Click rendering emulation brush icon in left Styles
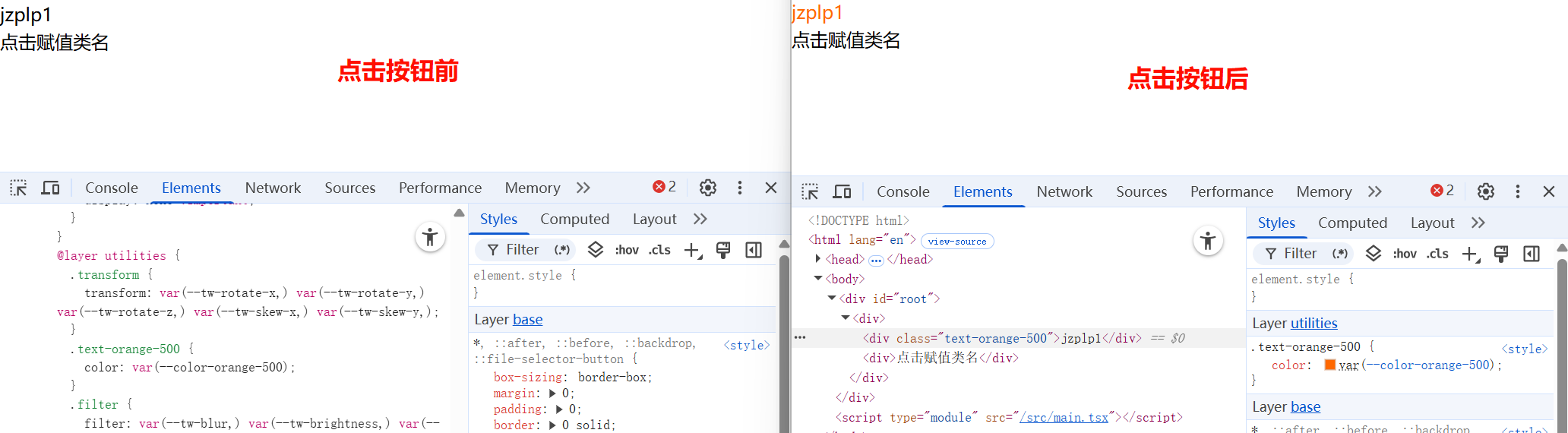Image resolution: width=1568 pixels, height=433 pixels. pyautogui.click(x=723, y=250)
